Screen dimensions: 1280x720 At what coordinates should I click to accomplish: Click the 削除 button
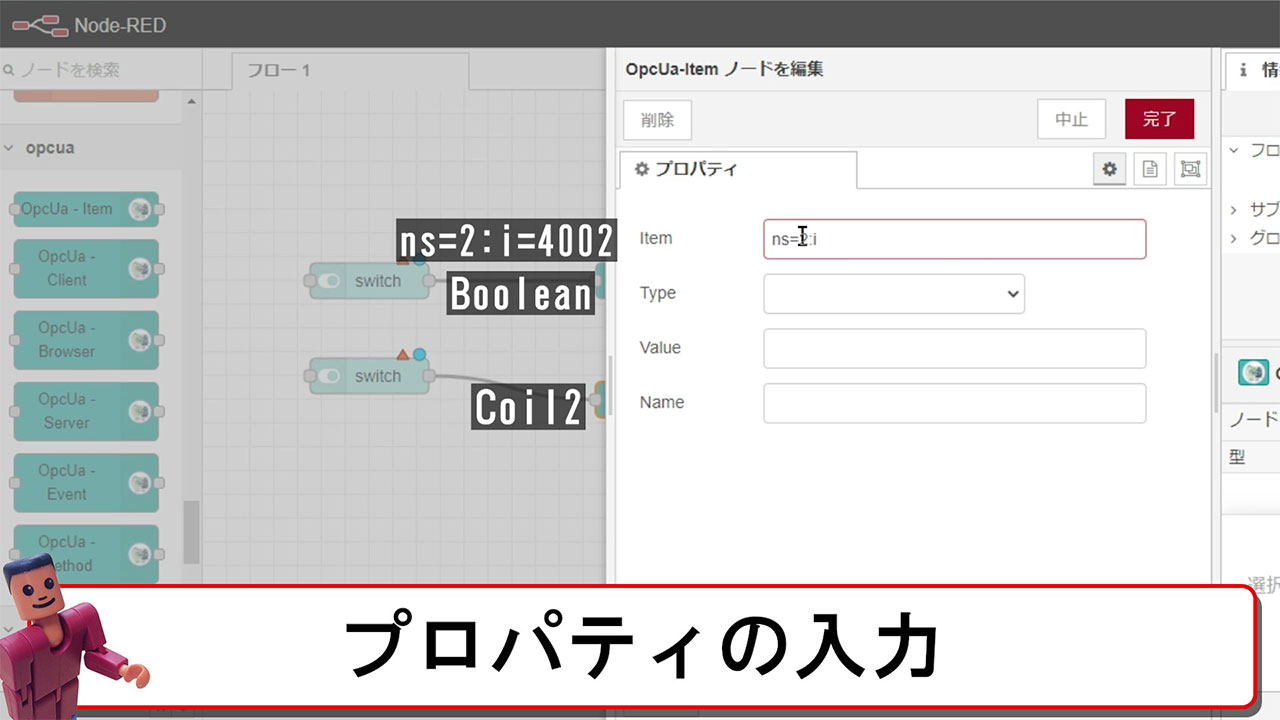[x=657, y=120]
